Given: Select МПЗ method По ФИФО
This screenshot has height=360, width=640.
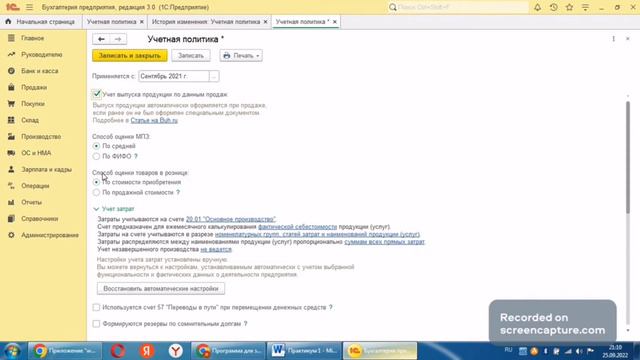Looking at the screenshot, I should 96,156.
